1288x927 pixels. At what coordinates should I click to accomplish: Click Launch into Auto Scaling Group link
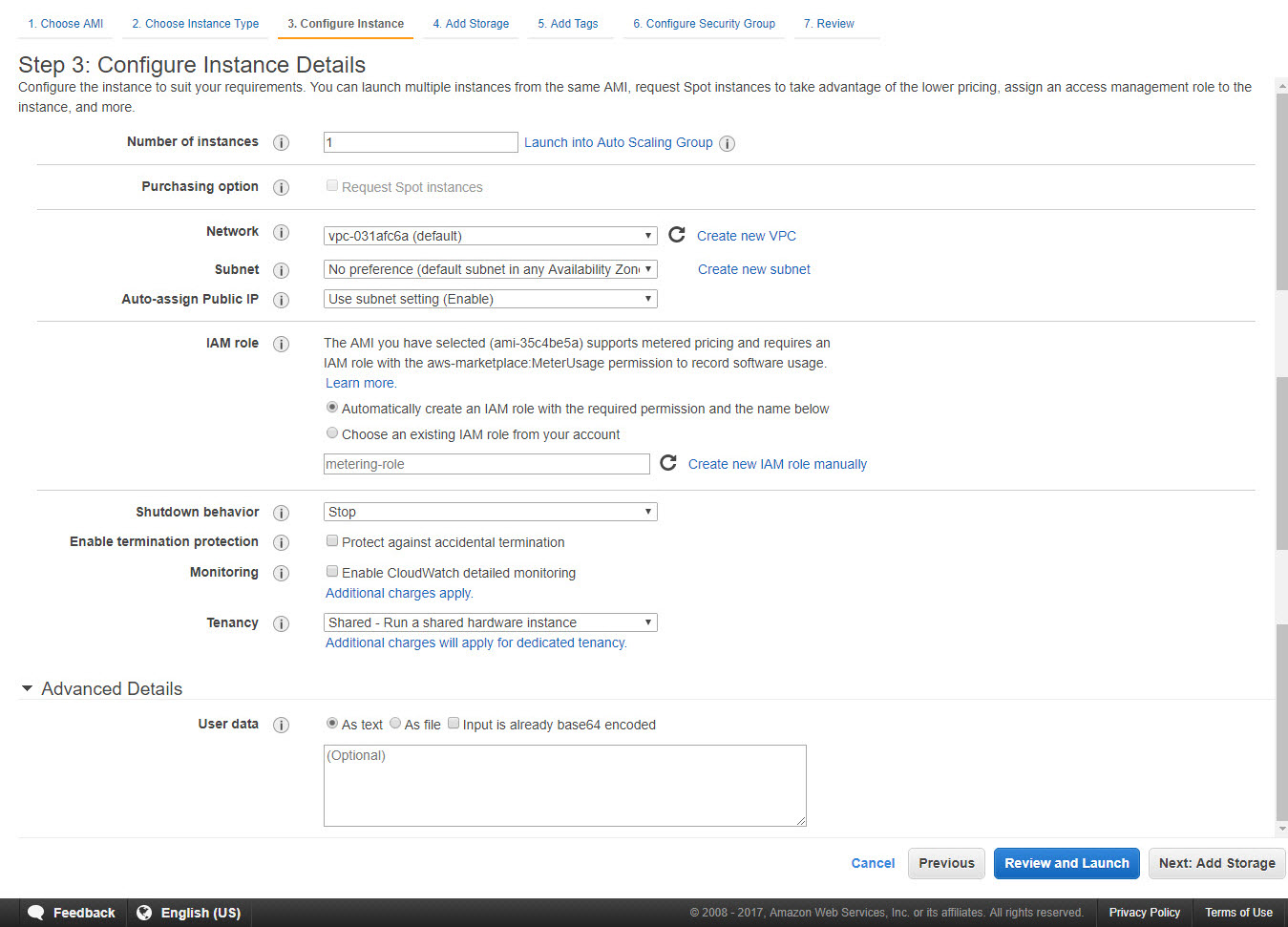click(619, 142)
